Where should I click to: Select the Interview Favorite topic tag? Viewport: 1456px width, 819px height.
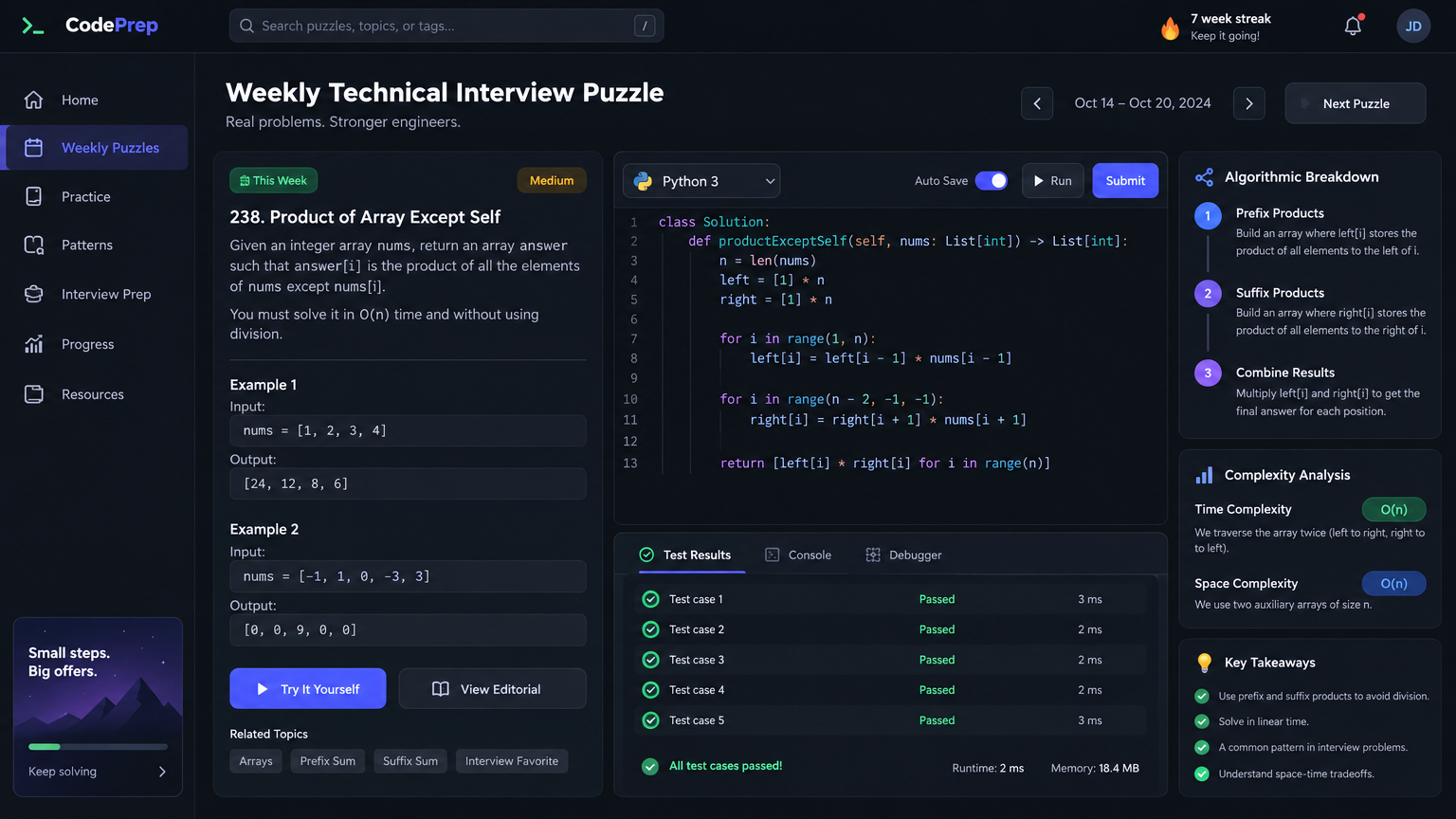click(x=512, y=761)
